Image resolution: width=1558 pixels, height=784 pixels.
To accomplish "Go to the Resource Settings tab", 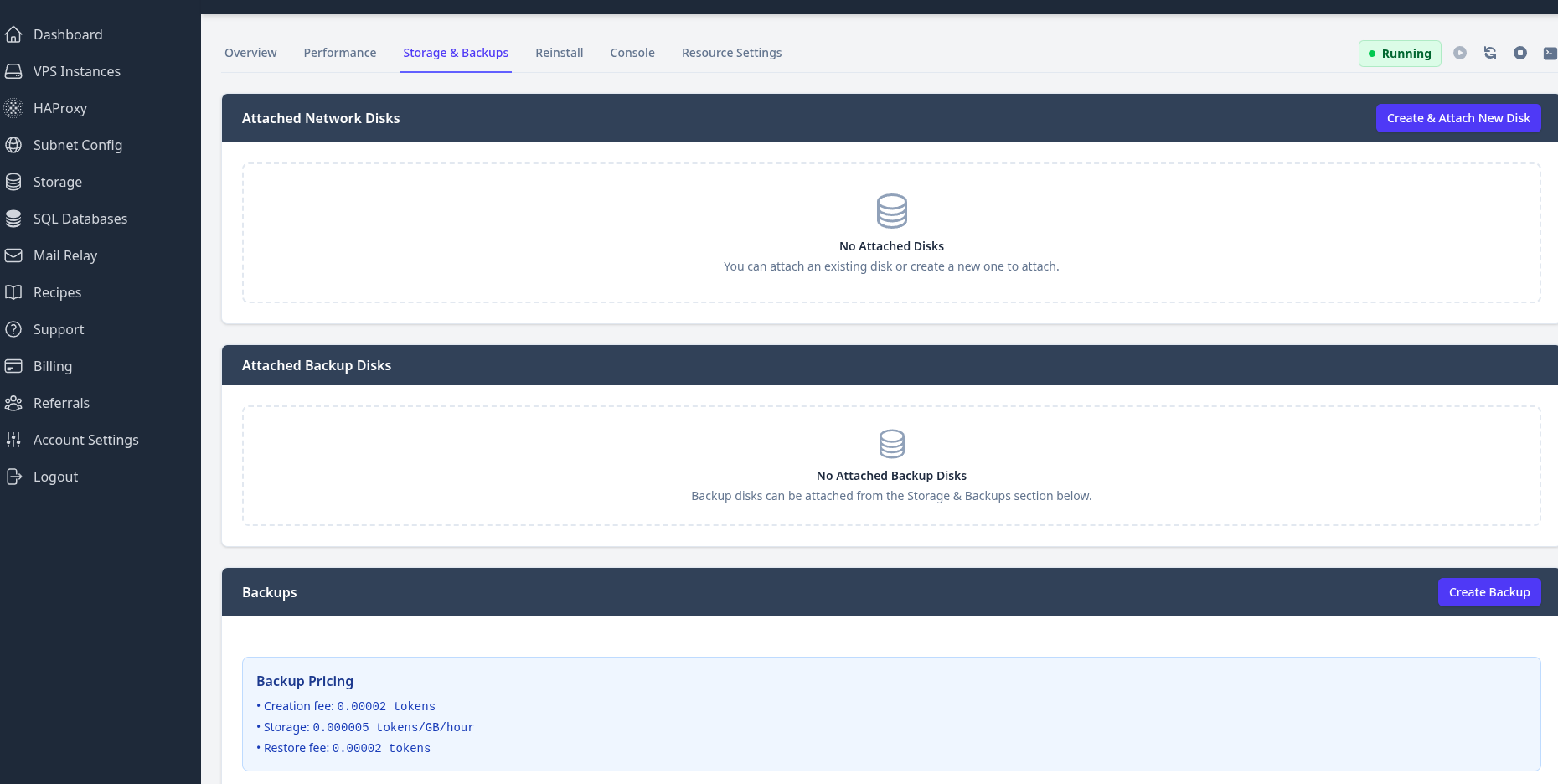I will [731, 53].
